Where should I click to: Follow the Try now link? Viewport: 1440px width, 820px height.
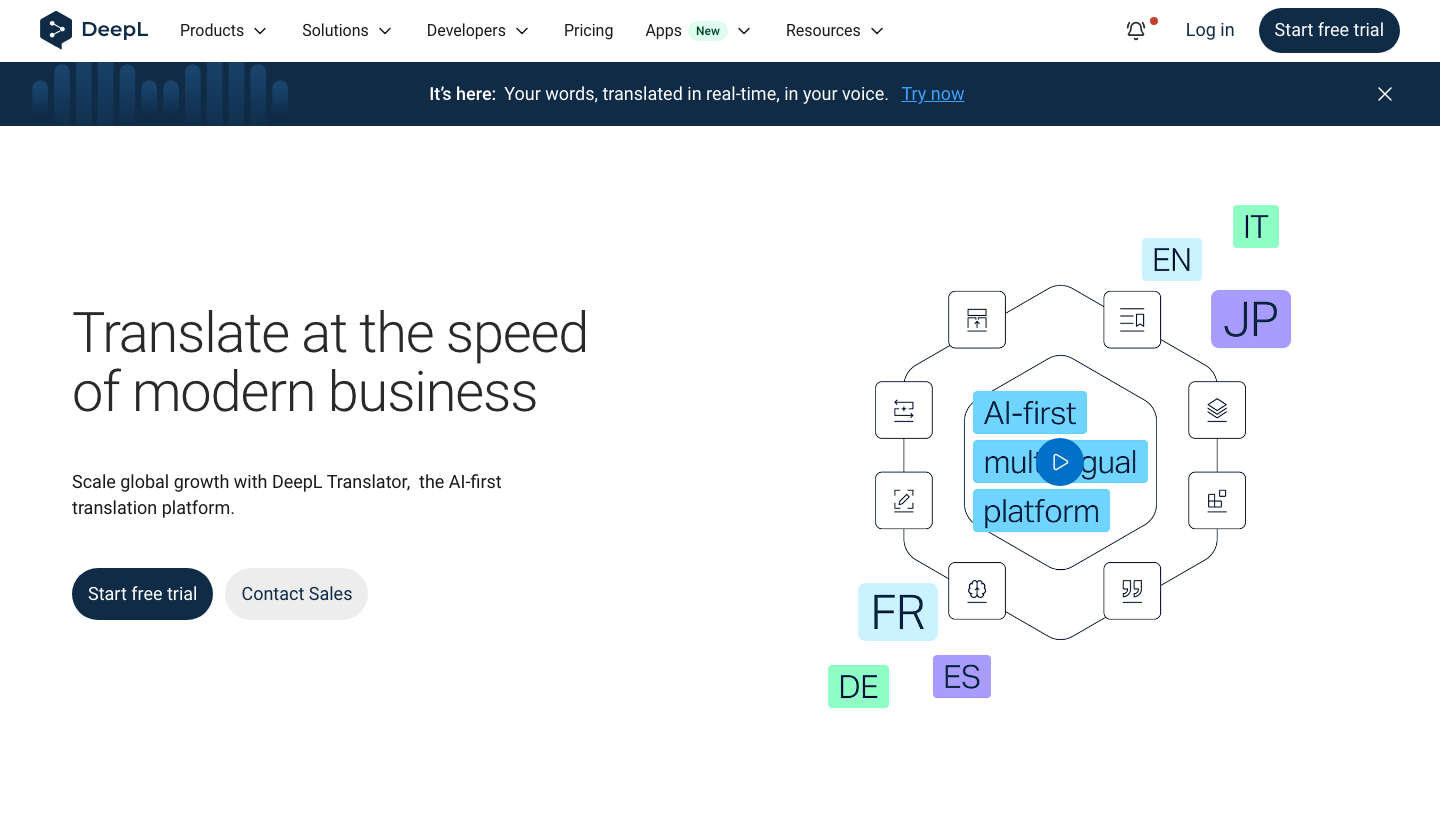pos(933,94)
